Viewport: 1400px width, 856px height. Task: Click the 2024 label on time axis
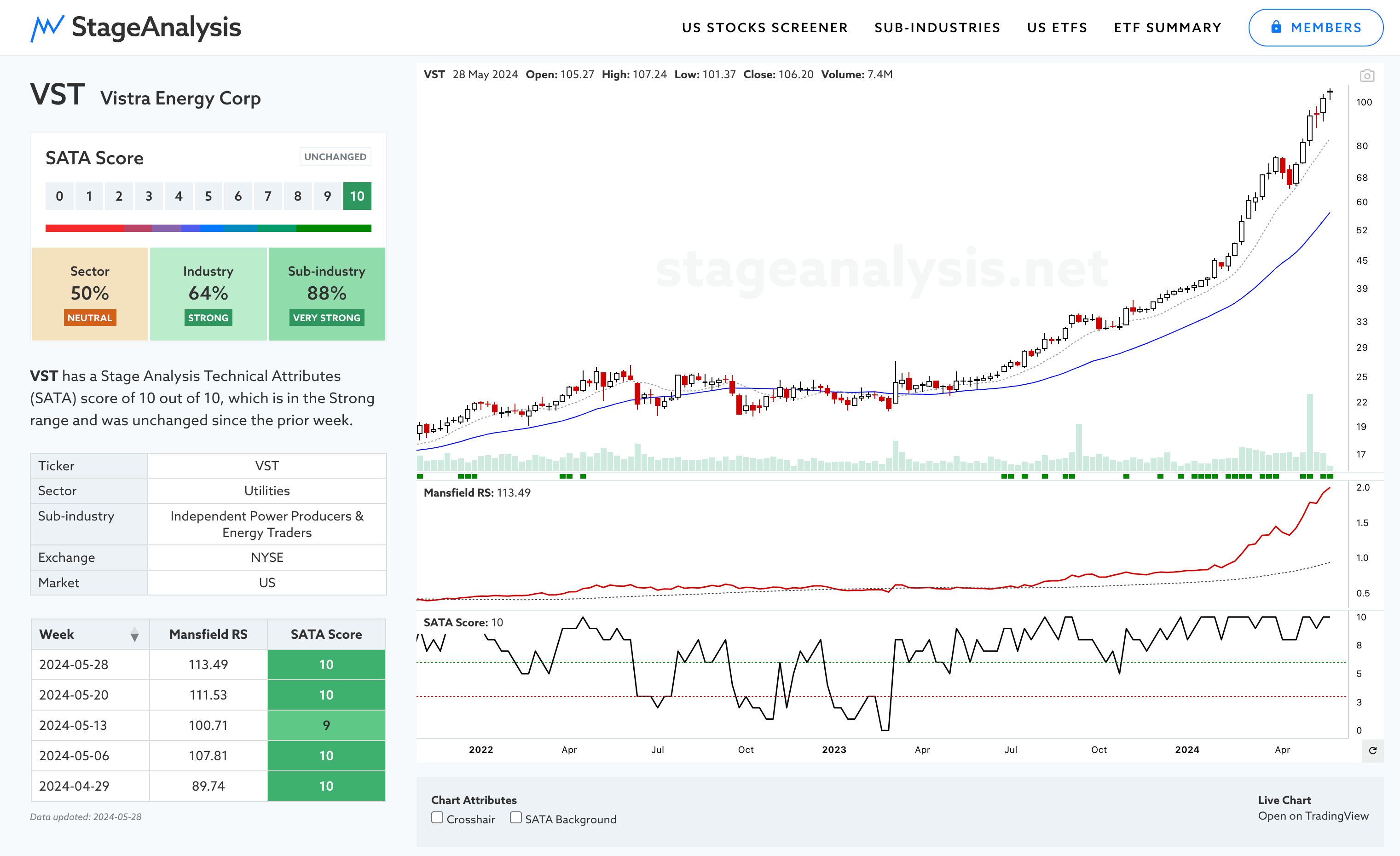coord(1187,750)
